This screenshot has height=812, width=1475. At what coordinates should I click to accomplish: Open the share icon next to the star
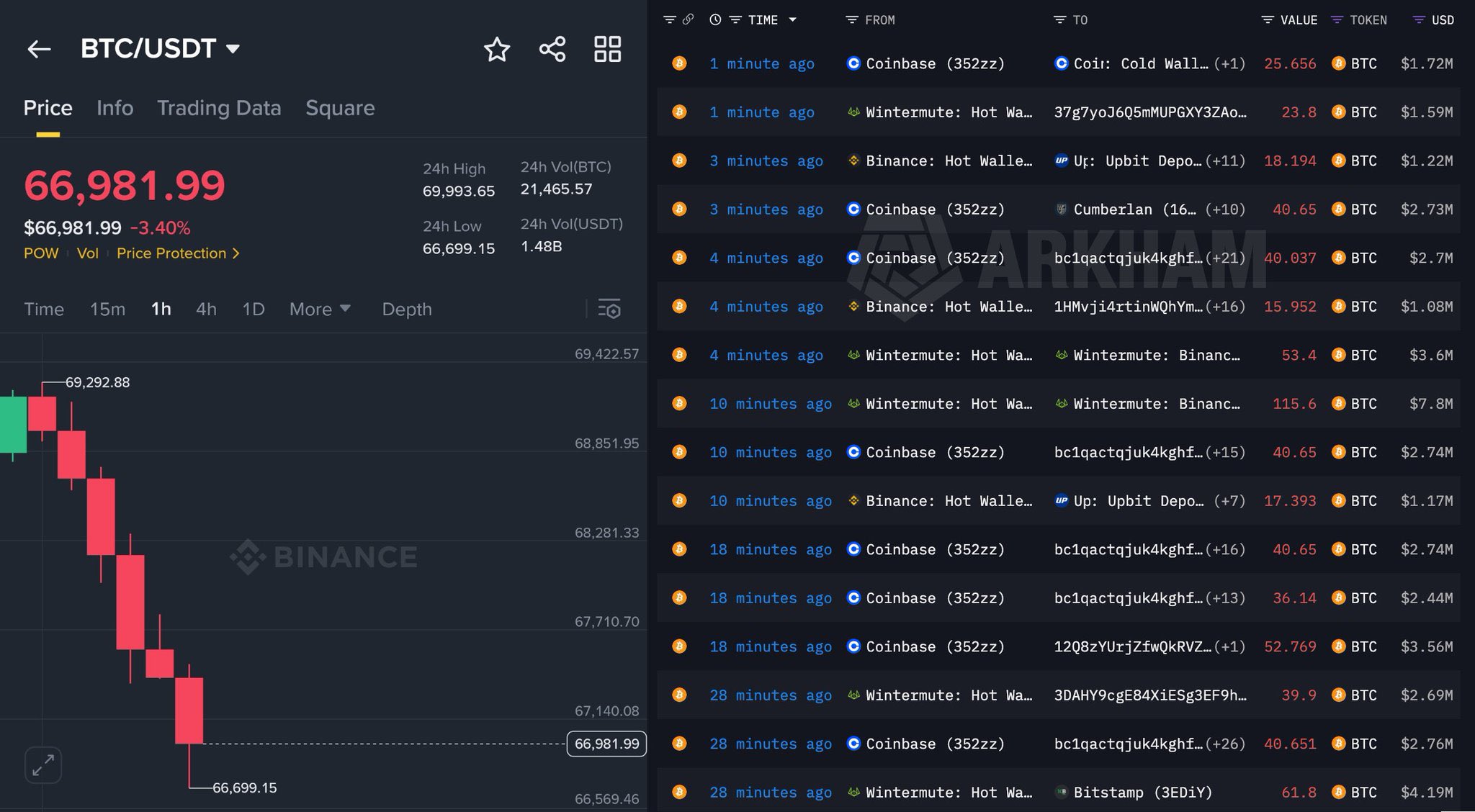pos(552,50)
